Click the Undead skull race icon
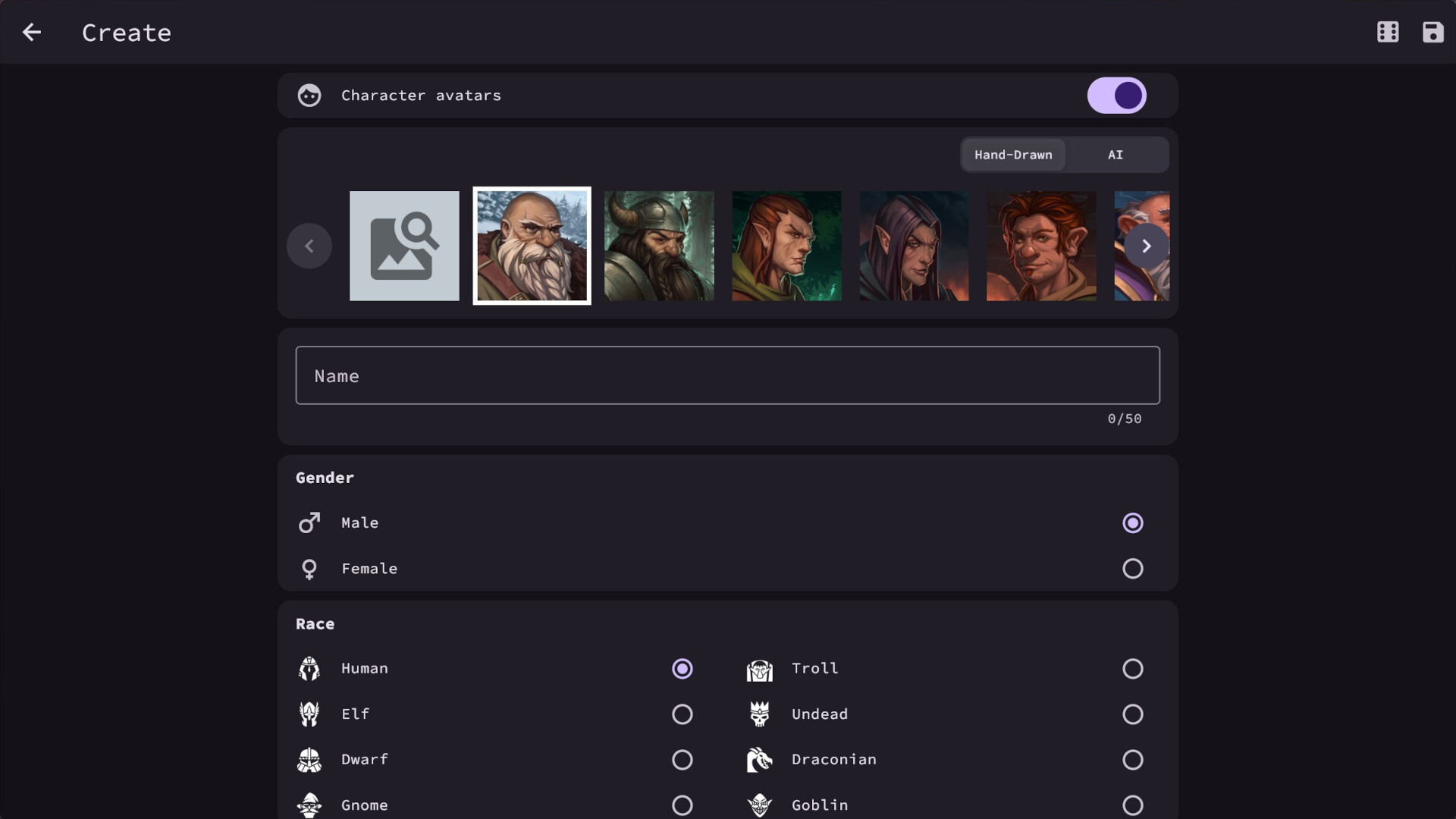The image size is (1456, 819). (759, 714)
